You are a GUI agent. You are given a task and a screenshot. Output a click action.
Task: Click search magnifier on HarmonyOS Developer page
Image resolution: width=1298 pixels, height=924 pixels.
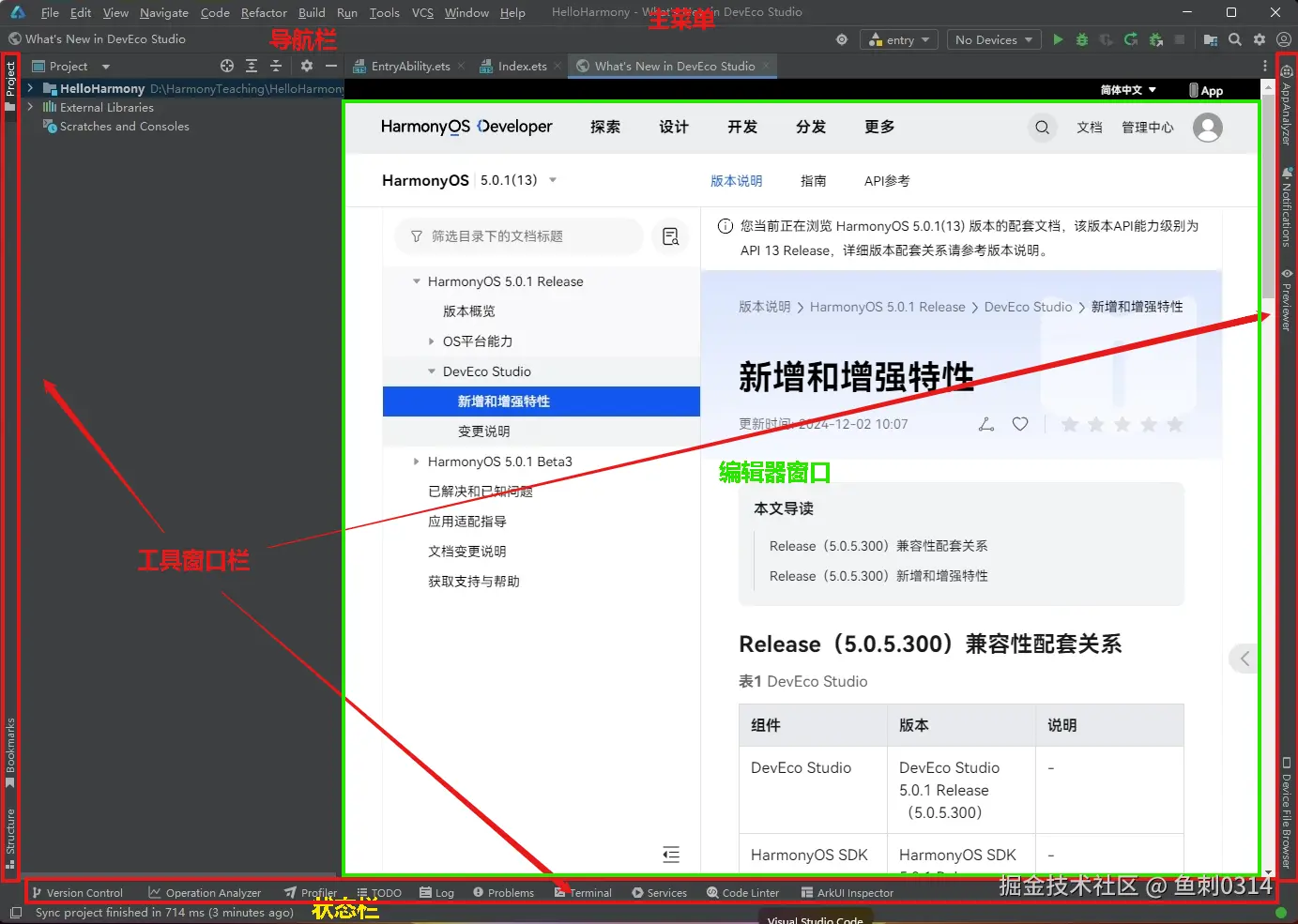point(1043,128)
